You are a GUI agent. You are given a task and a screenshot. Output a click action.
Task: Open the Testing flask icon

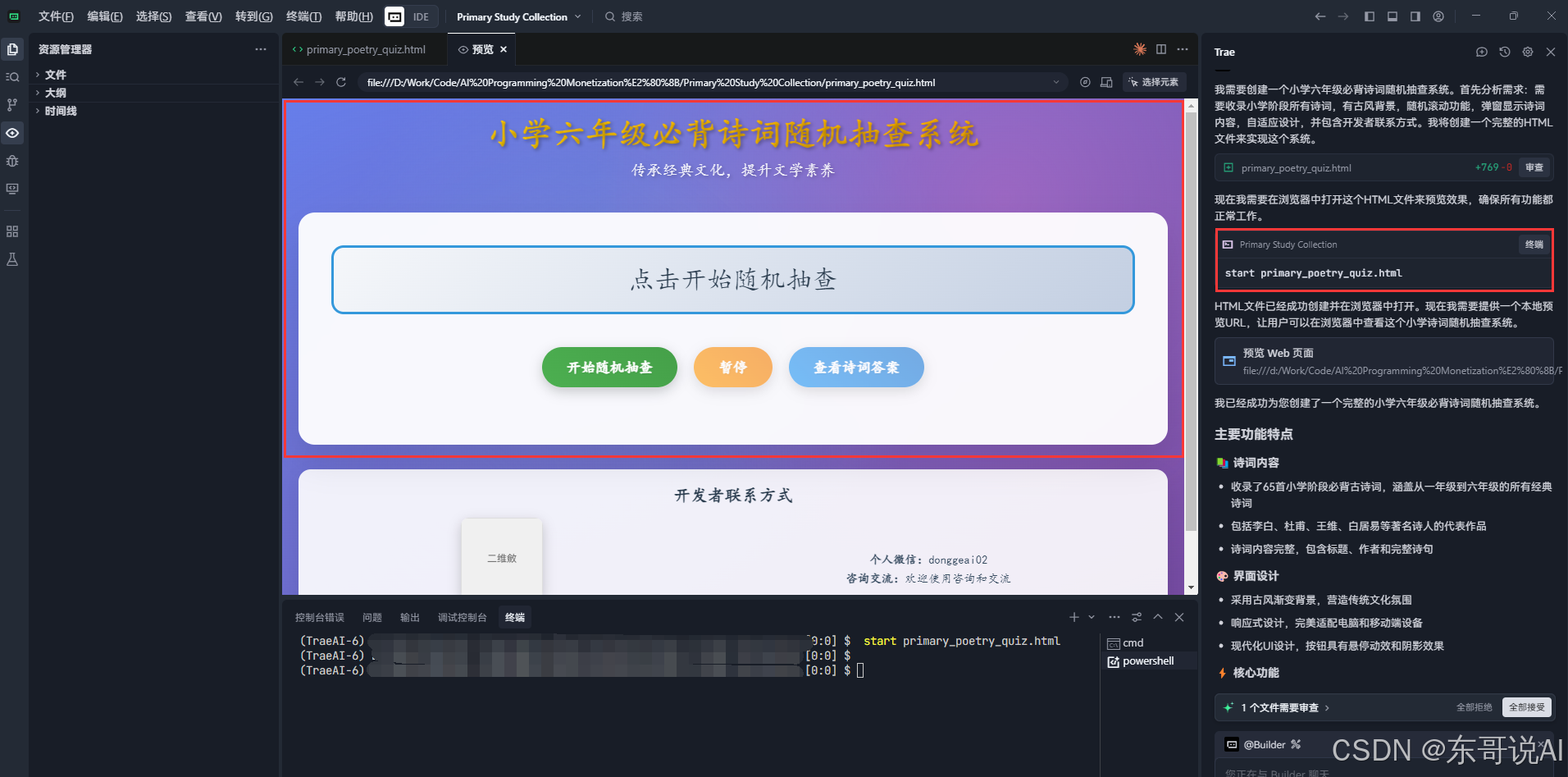[12, 259]
